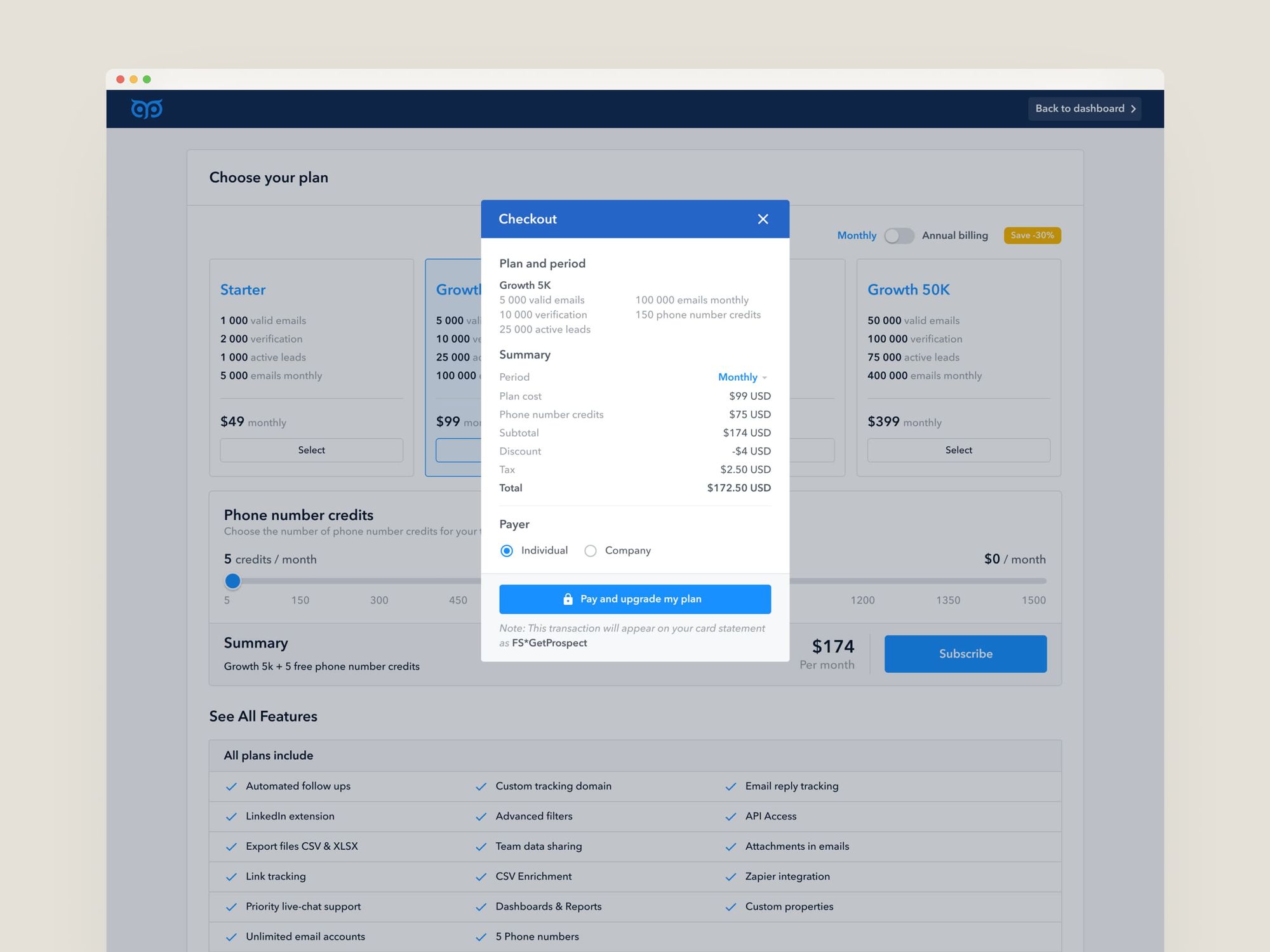Select the Starter plan
The height and width of the screenshot is (952, 1270).
point(311,450)
